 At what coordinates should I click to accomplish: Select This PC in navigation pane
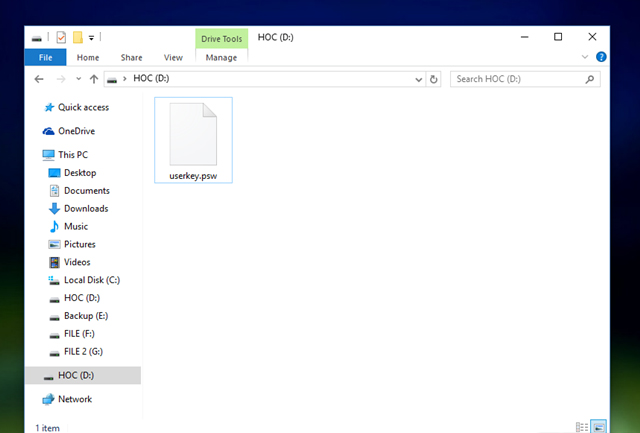click(x=73, y=155)
